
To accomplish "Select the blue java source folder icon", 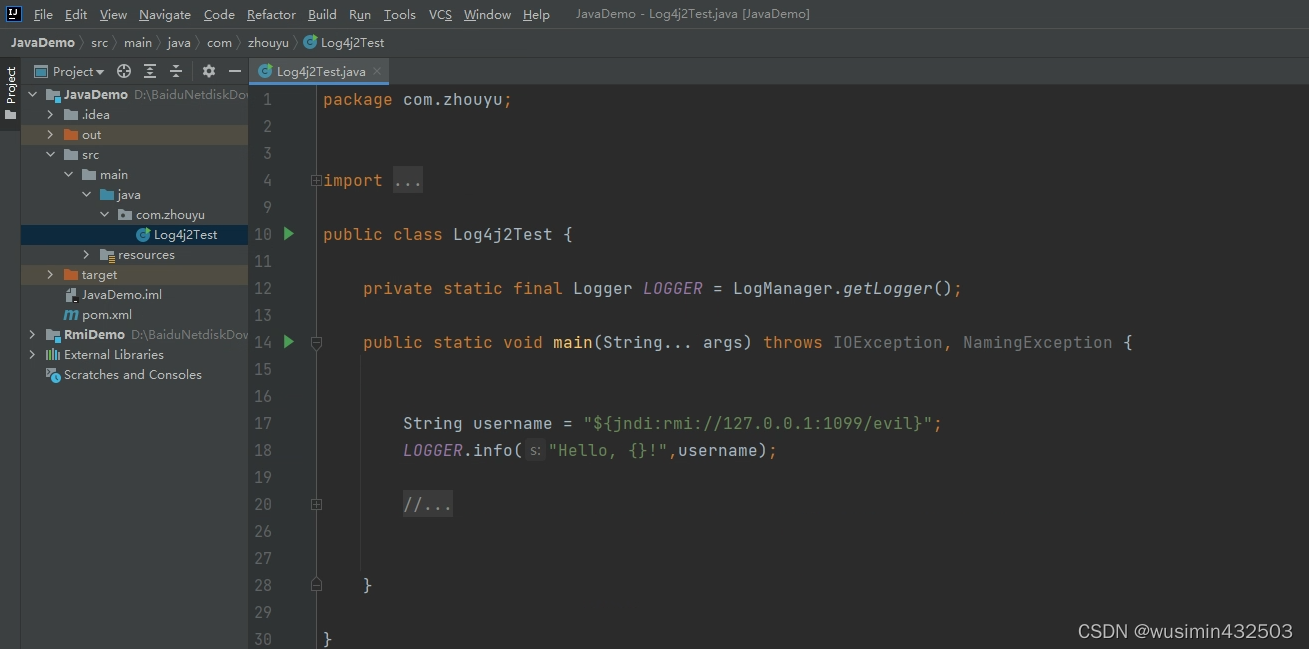I will click(107, 195).
